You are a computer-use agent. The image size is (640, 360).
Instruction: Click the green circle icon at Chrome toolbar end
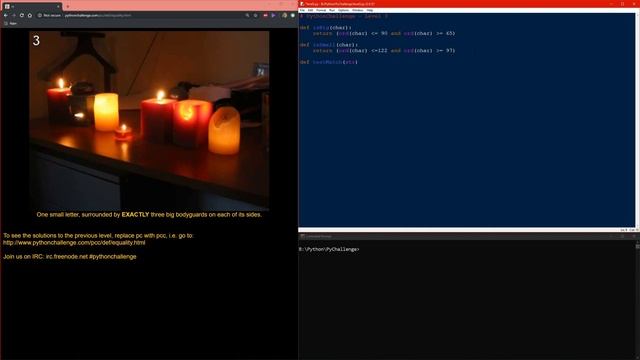[293, 15]
